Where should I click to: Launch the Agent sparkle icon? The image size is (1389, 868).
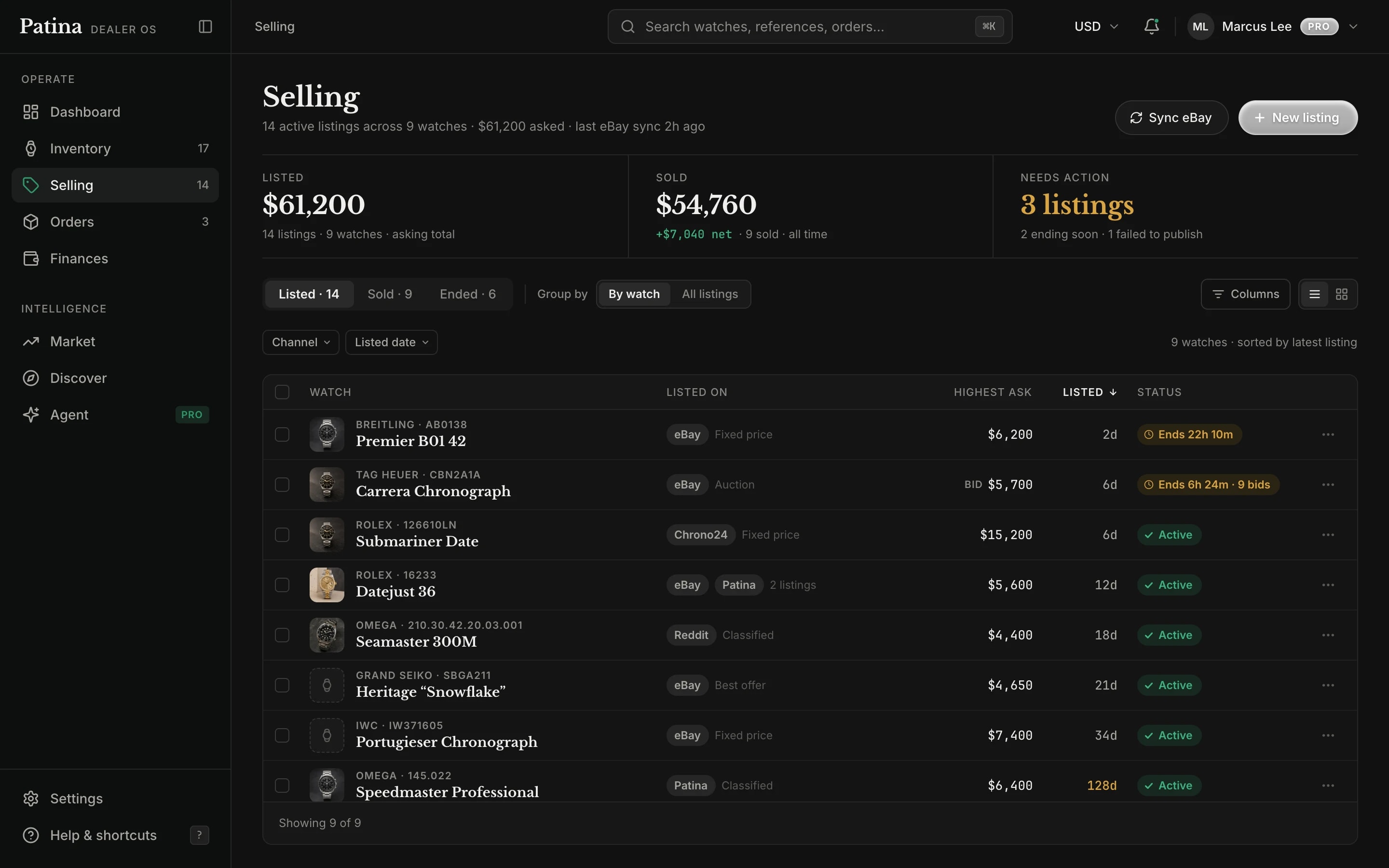point(31,415)
